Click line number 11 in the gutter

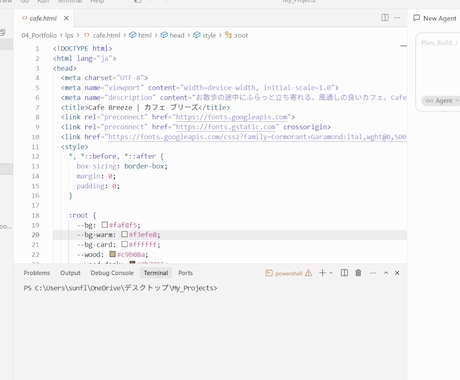click(x=36, y=147)
